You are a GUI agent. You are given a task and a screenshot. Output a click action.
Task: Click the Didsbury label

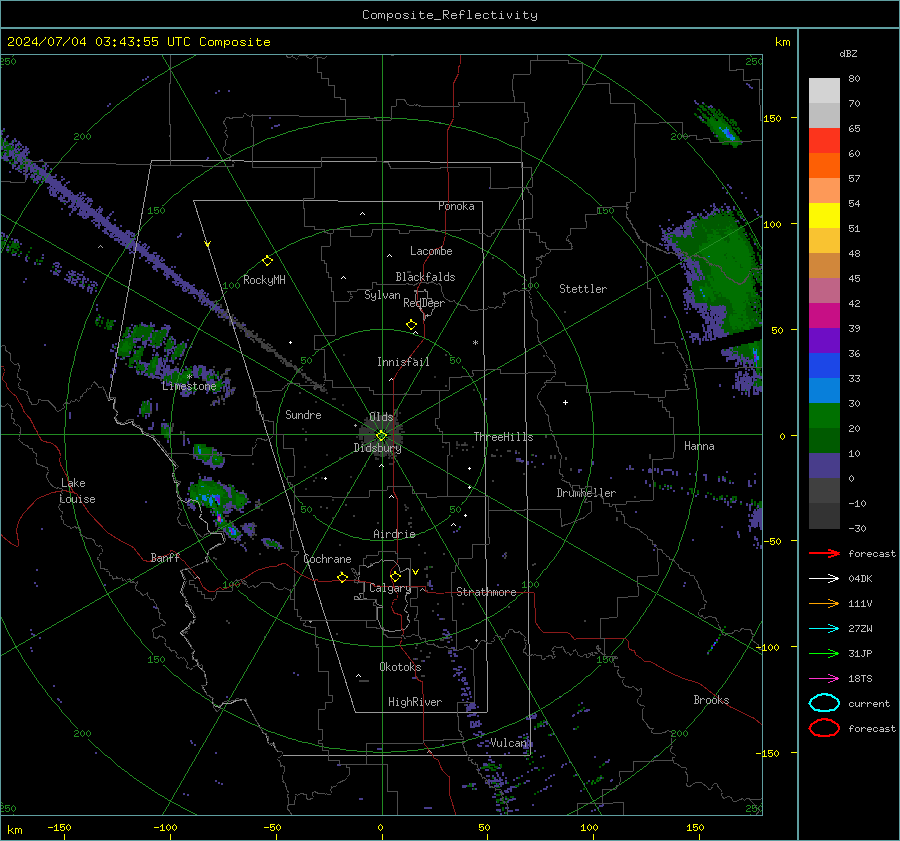point(377,448)
